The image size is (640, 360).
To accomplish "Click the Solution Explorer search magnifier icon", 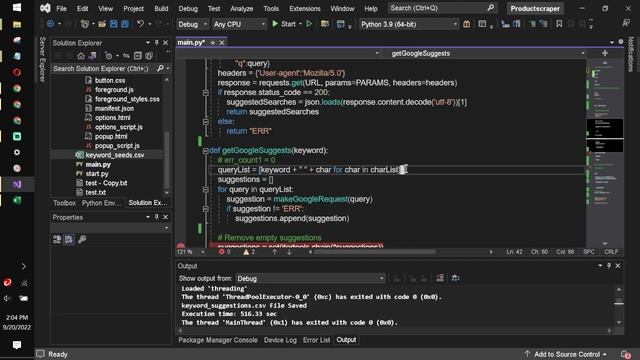I will click(x=160, y=69).
